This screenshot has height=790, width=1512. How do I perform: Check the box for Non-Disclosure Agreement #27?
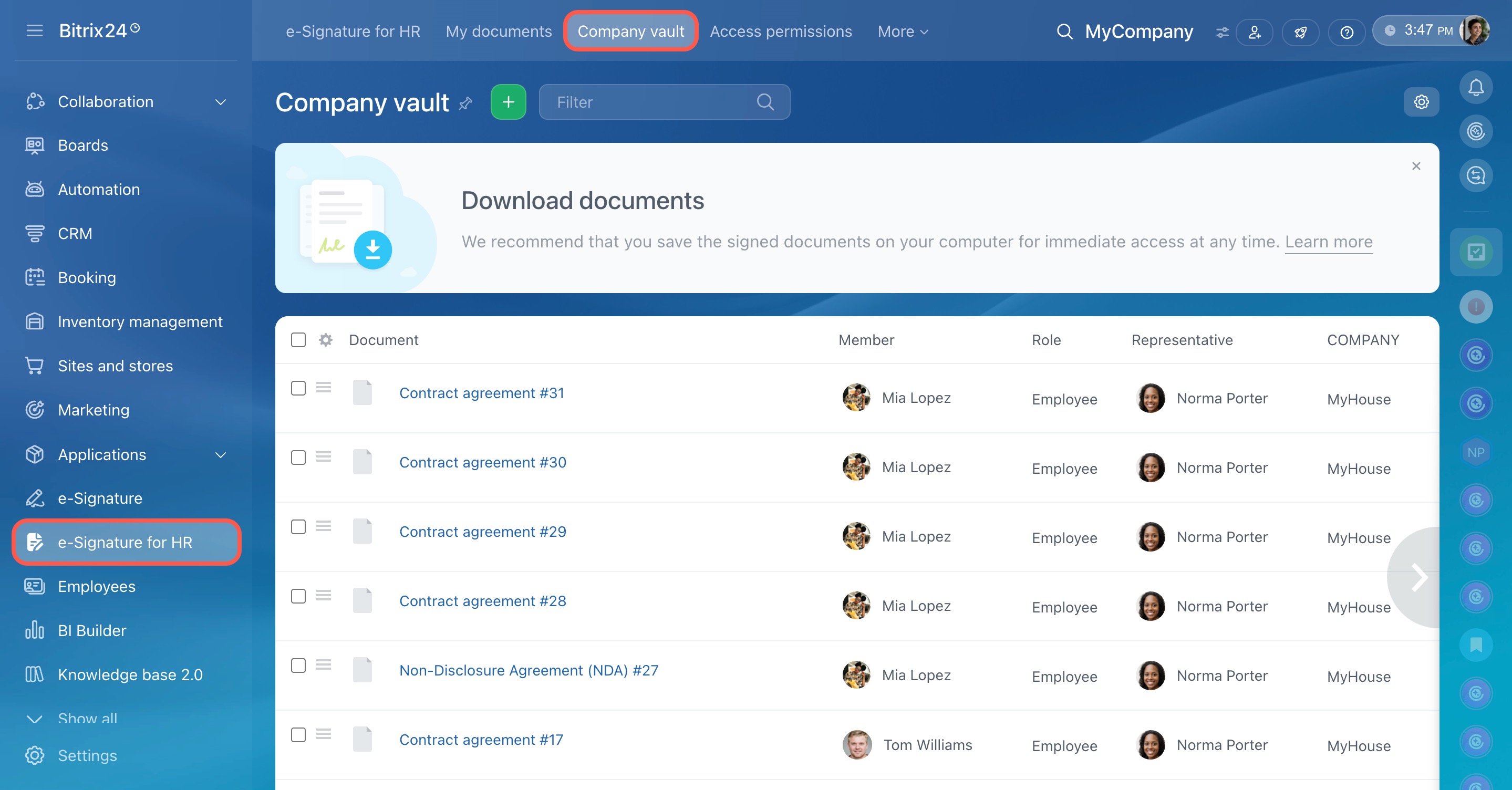(298, 665)
